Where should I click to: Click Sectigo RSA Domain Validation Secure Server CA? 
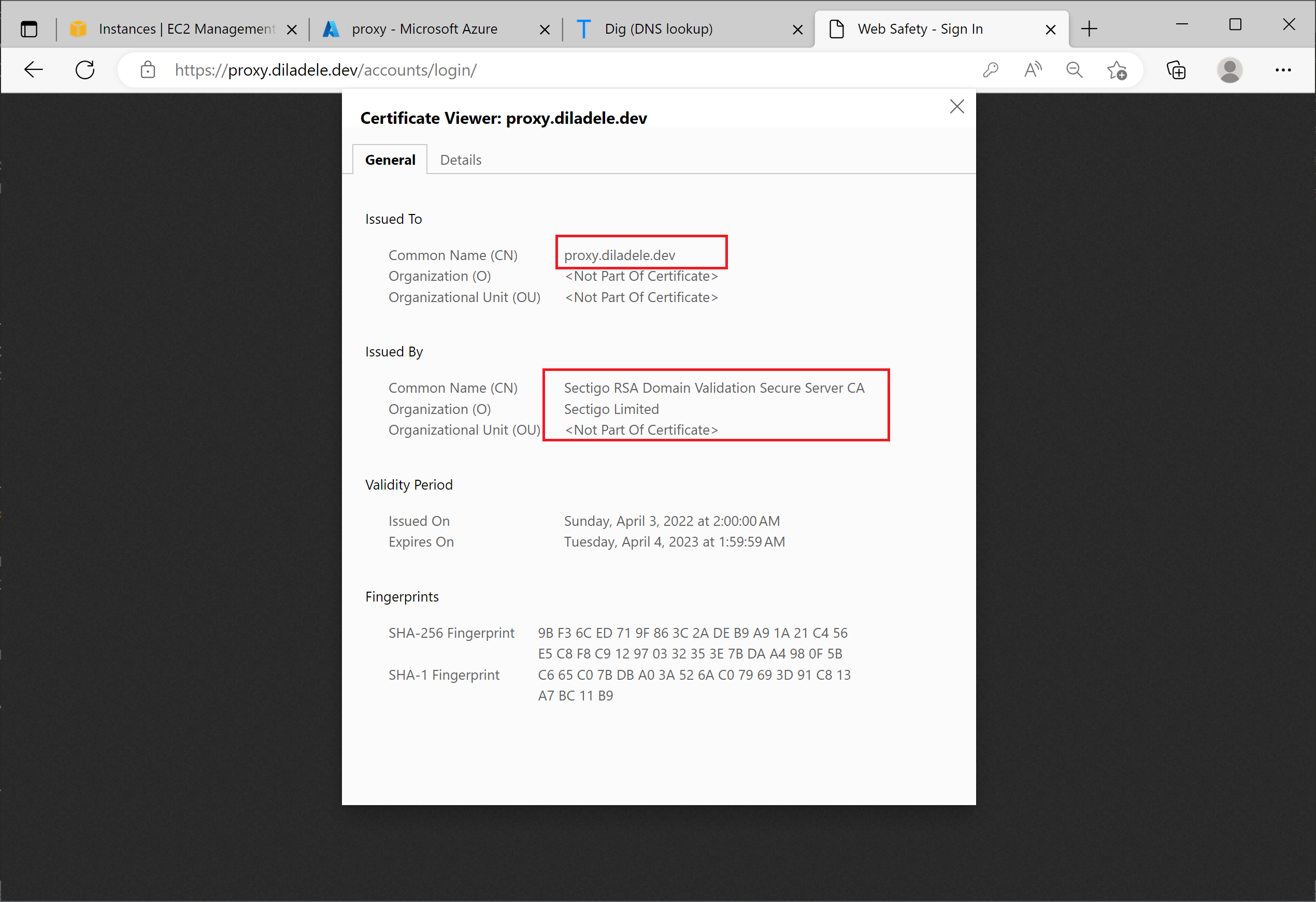pyautogui.click(x=714, y=388)
